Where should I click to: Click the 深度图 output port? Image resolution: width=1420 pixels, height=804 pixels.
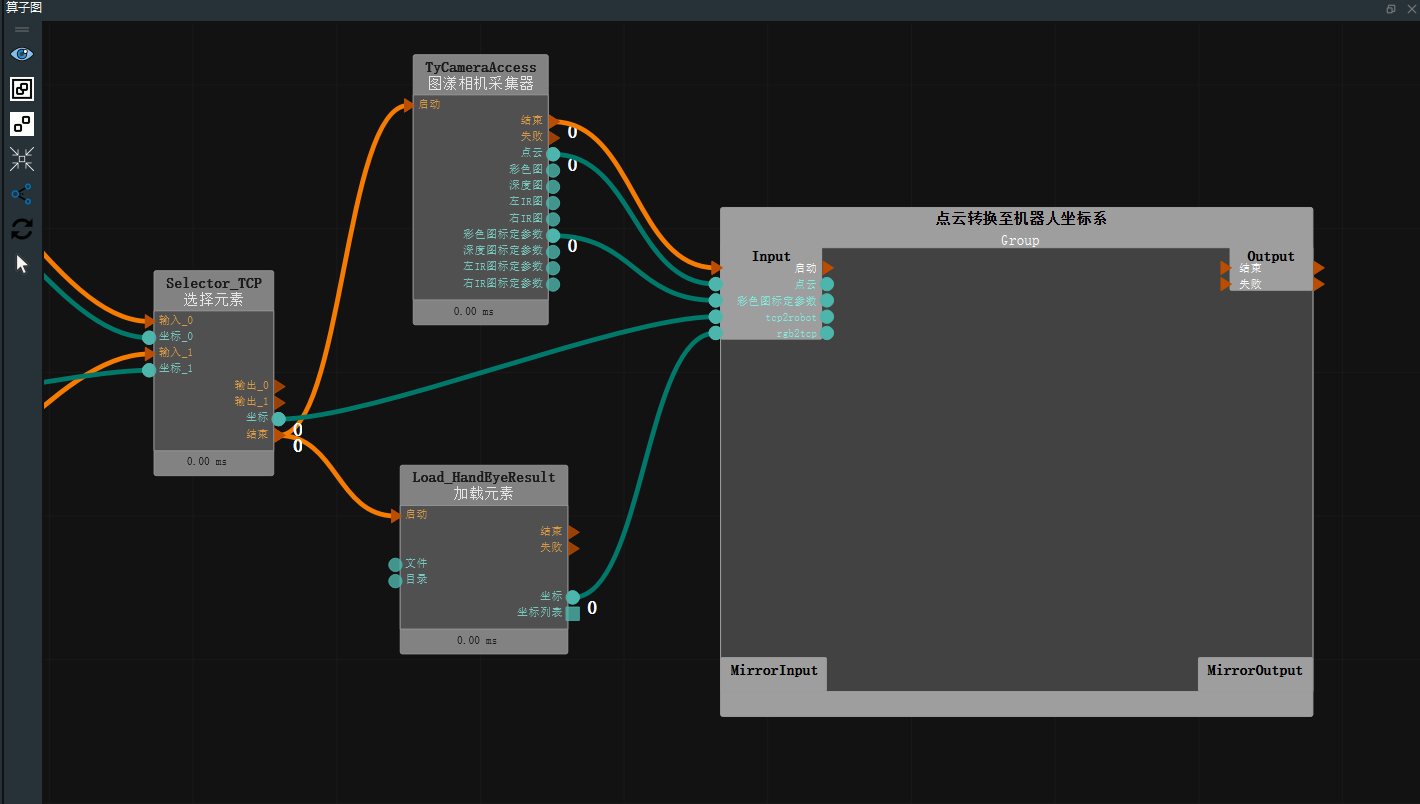pyautogui.click(x=553, y=186)
